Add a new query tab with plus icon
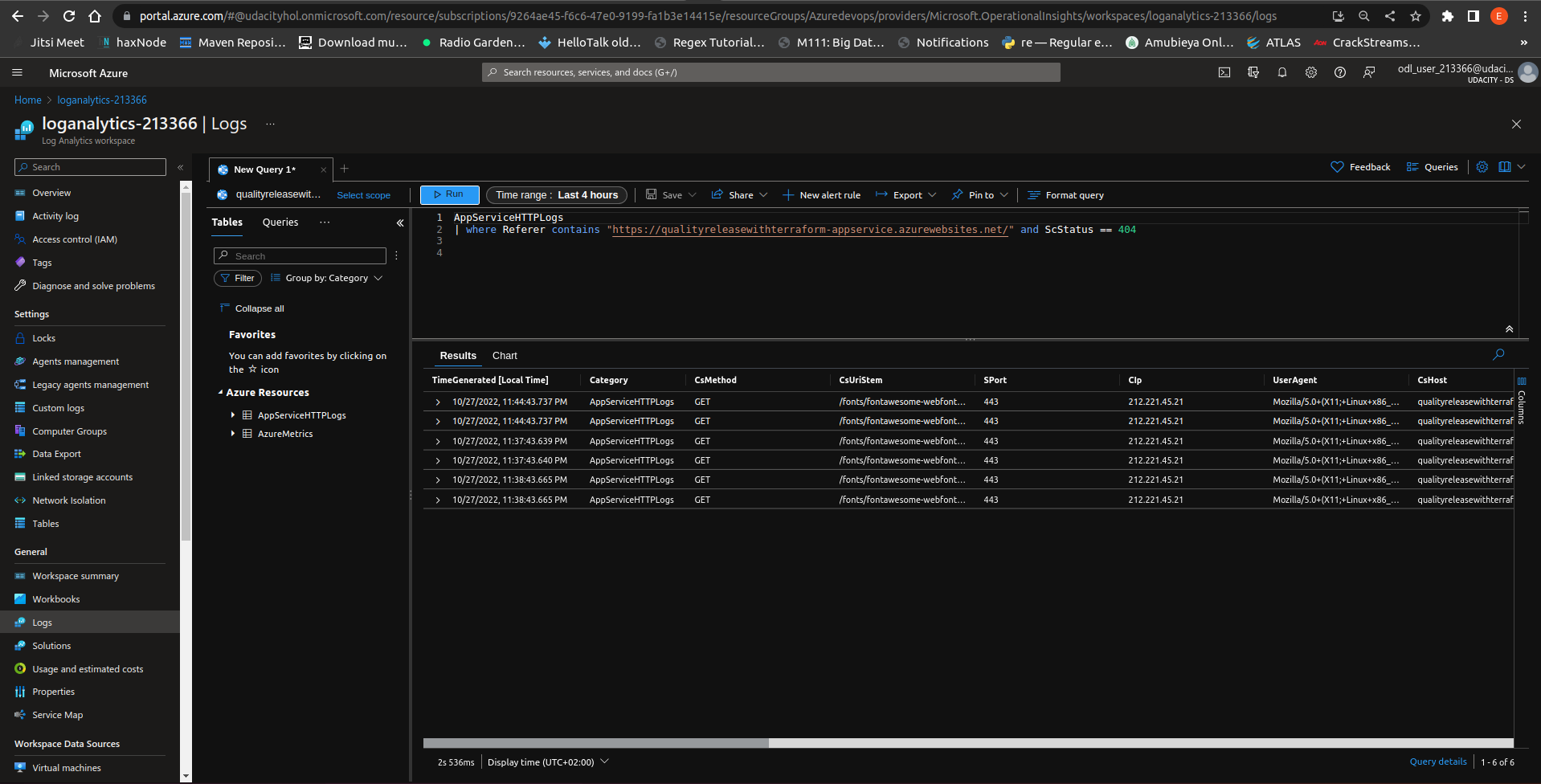Image resolution: width=1541 pixels, height=784 pixels. [344, 169]
